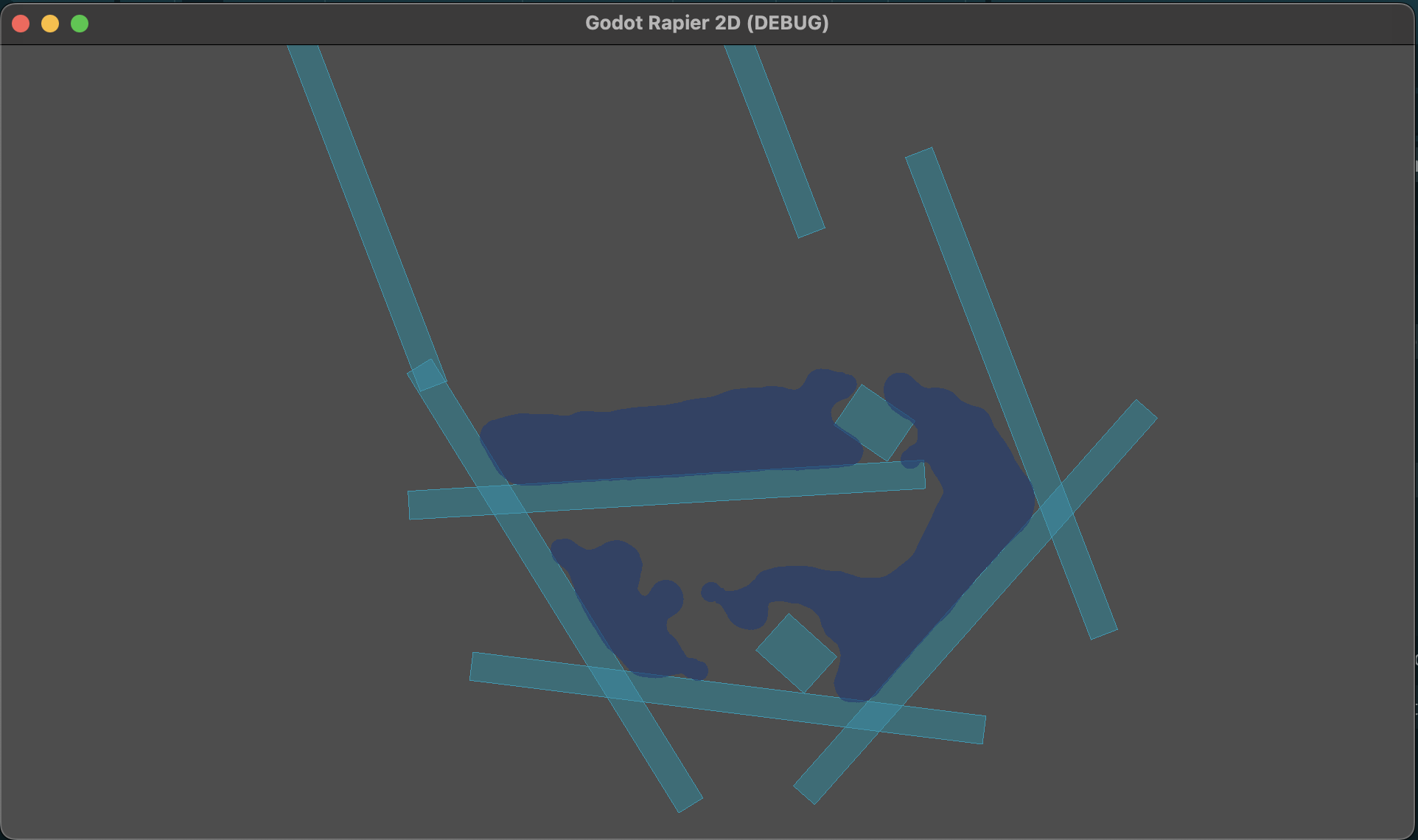Click the lower diamond-shaped box

click(x=796, y=654)
